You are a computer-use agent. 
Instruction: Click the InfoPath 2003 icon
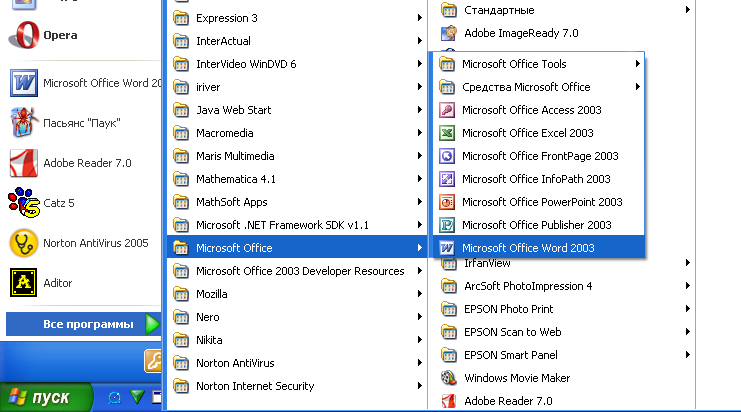[447, 179]
